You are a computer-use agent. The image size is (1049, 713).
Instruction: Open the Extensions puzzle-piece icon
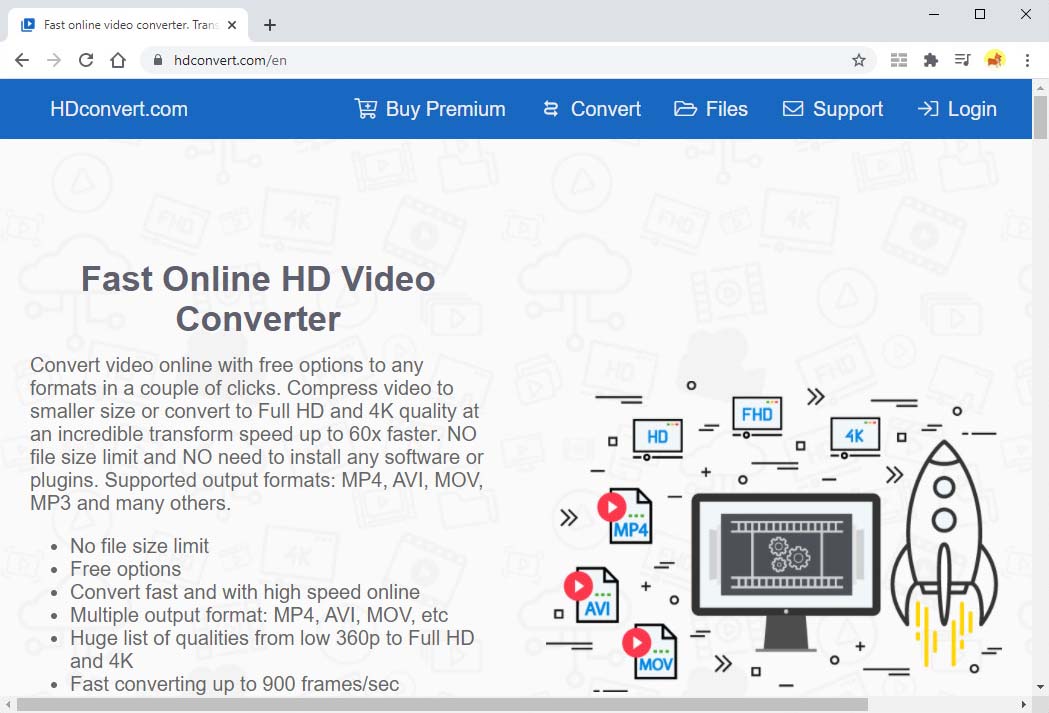(930, 60)
